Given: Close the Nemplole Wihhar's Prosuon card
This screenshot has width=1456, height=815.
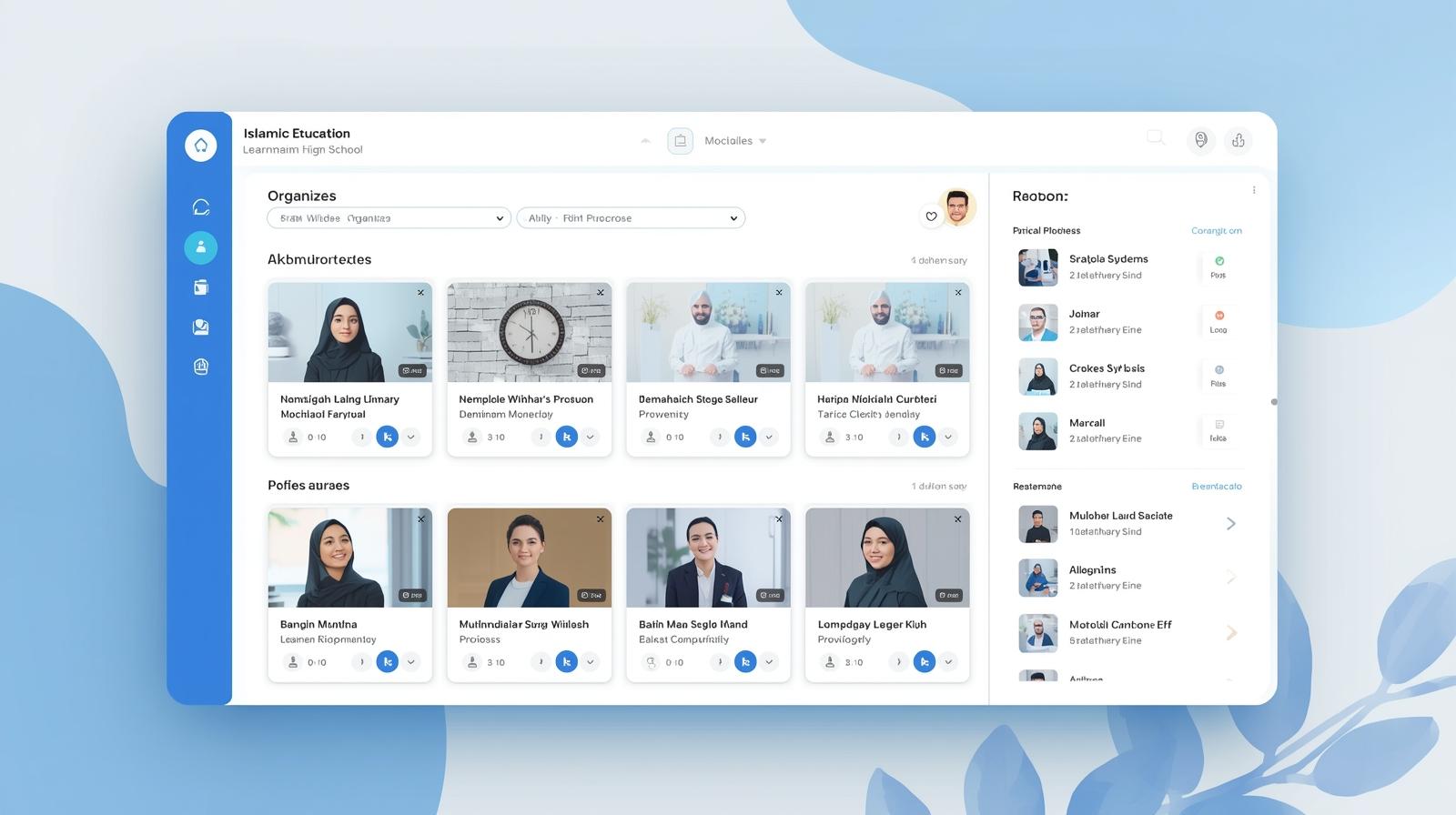Looking at the screenshot, I should pyautogui.click(x=601, y=293).
